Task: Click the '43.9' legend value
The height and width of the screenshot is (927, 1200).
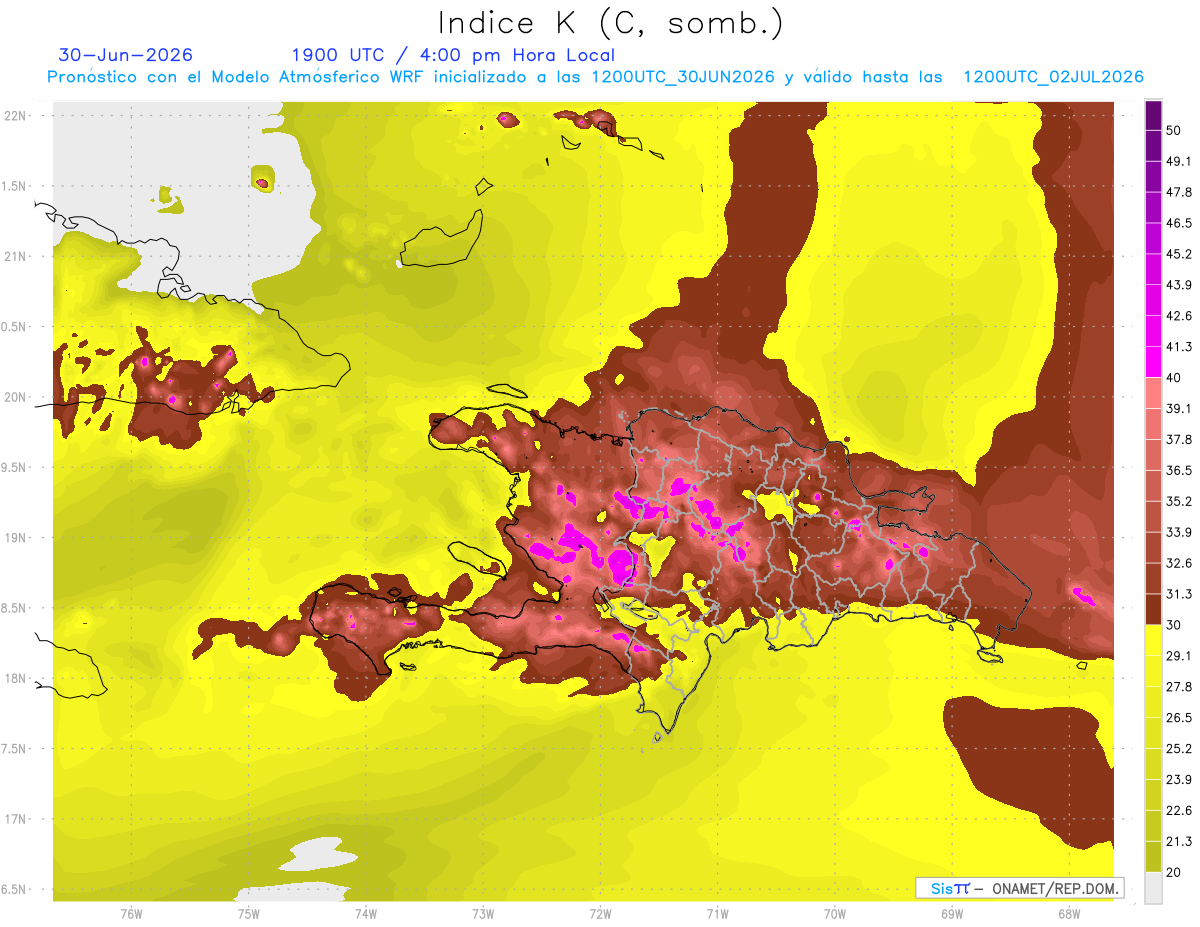Action: [1179, 285]
